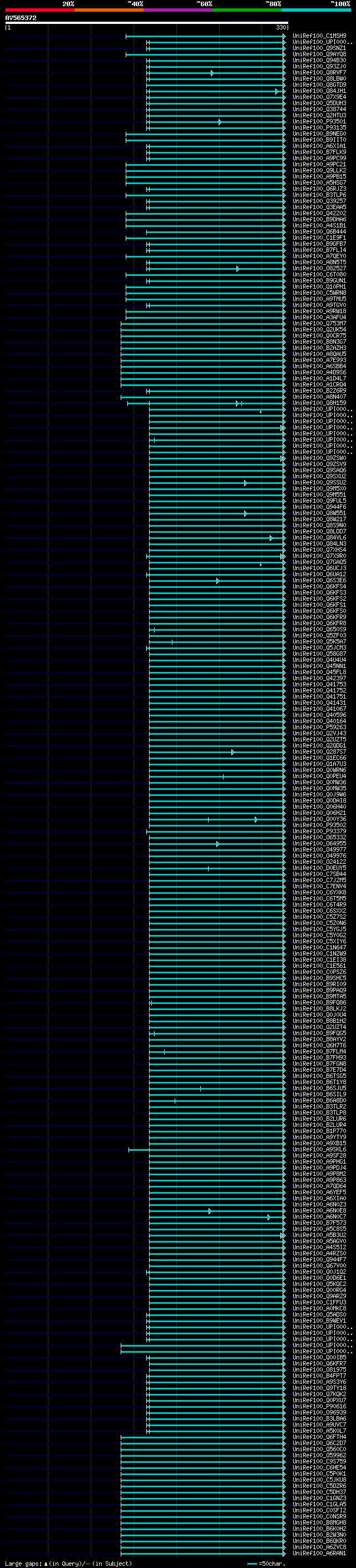Select the UniRef100_Q8RVF7 entry
This screenshot has height=1568, width=356.
[x=319, y=72]
